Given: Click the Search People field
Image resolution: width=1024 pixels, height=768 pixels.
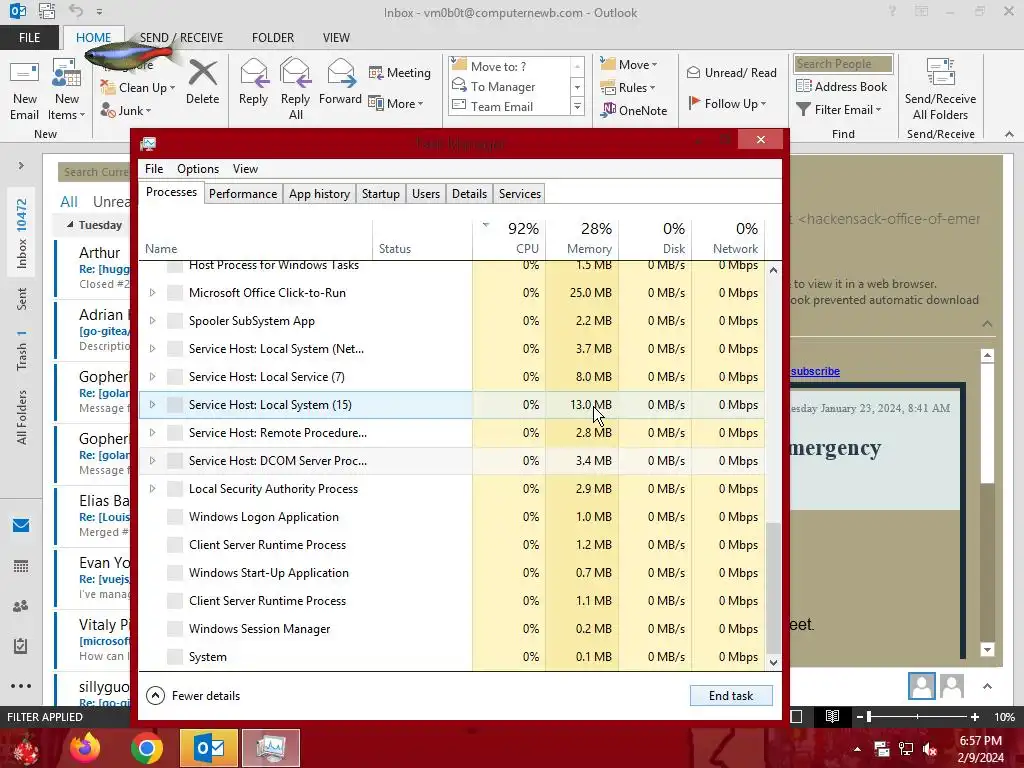Looking at the screenshot, I should point(844,64).
